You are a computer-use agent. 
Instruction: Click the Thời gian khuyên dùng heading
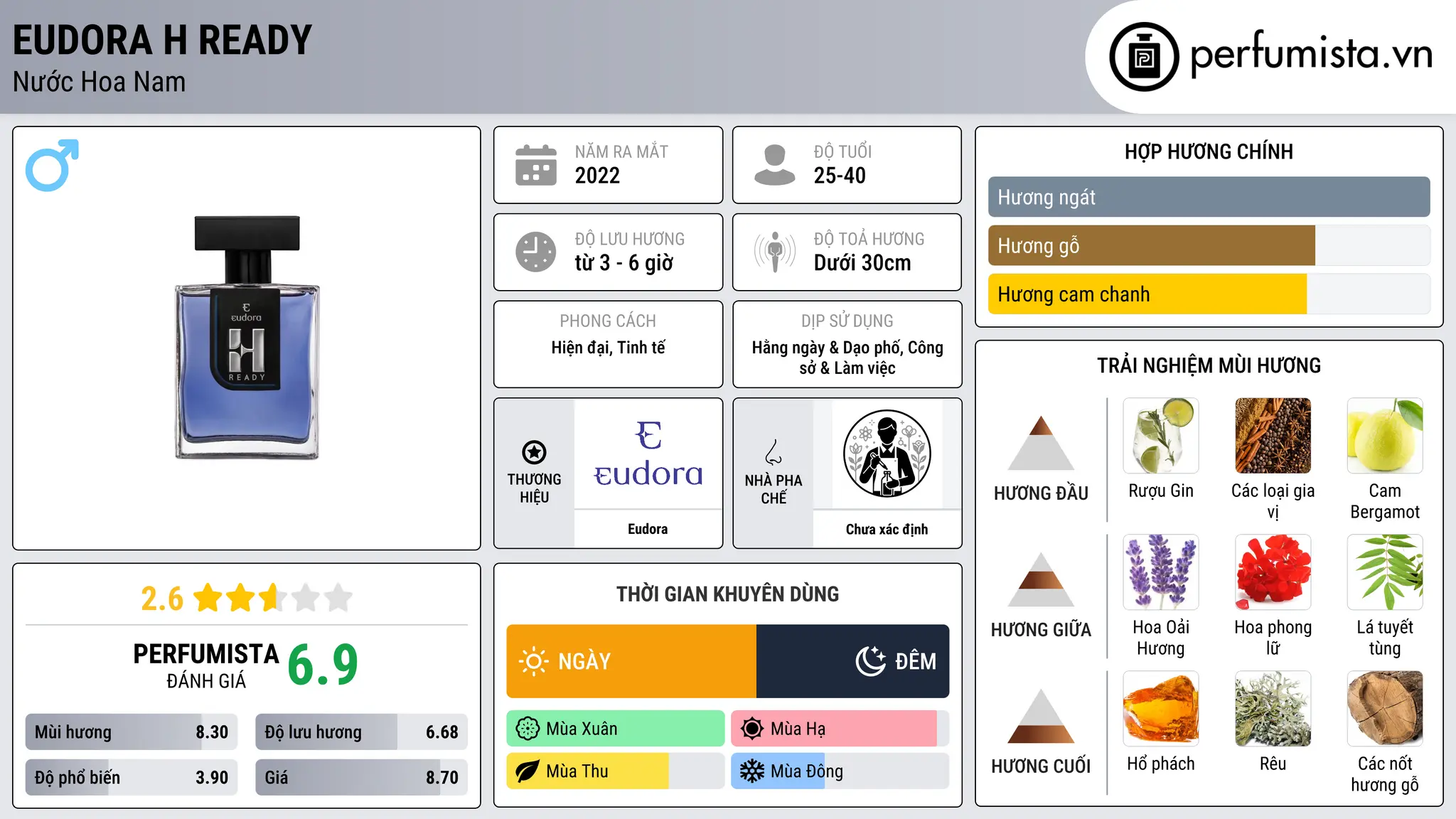(727, 594)
